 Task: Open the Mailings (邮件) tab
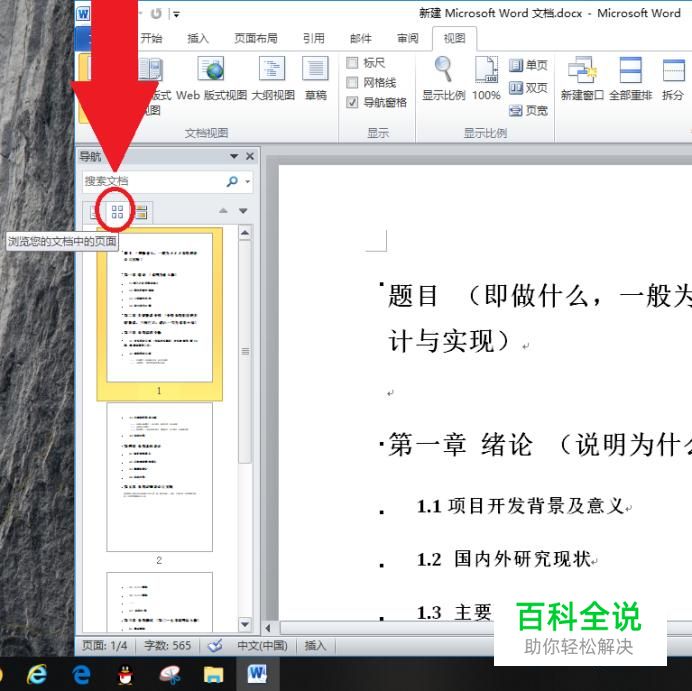361,39
